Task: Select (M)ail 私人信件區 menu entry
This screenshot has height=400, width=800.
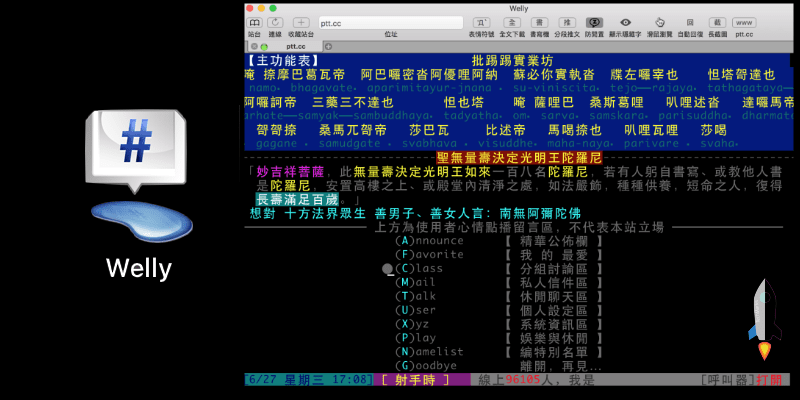Action: point(499,282)
